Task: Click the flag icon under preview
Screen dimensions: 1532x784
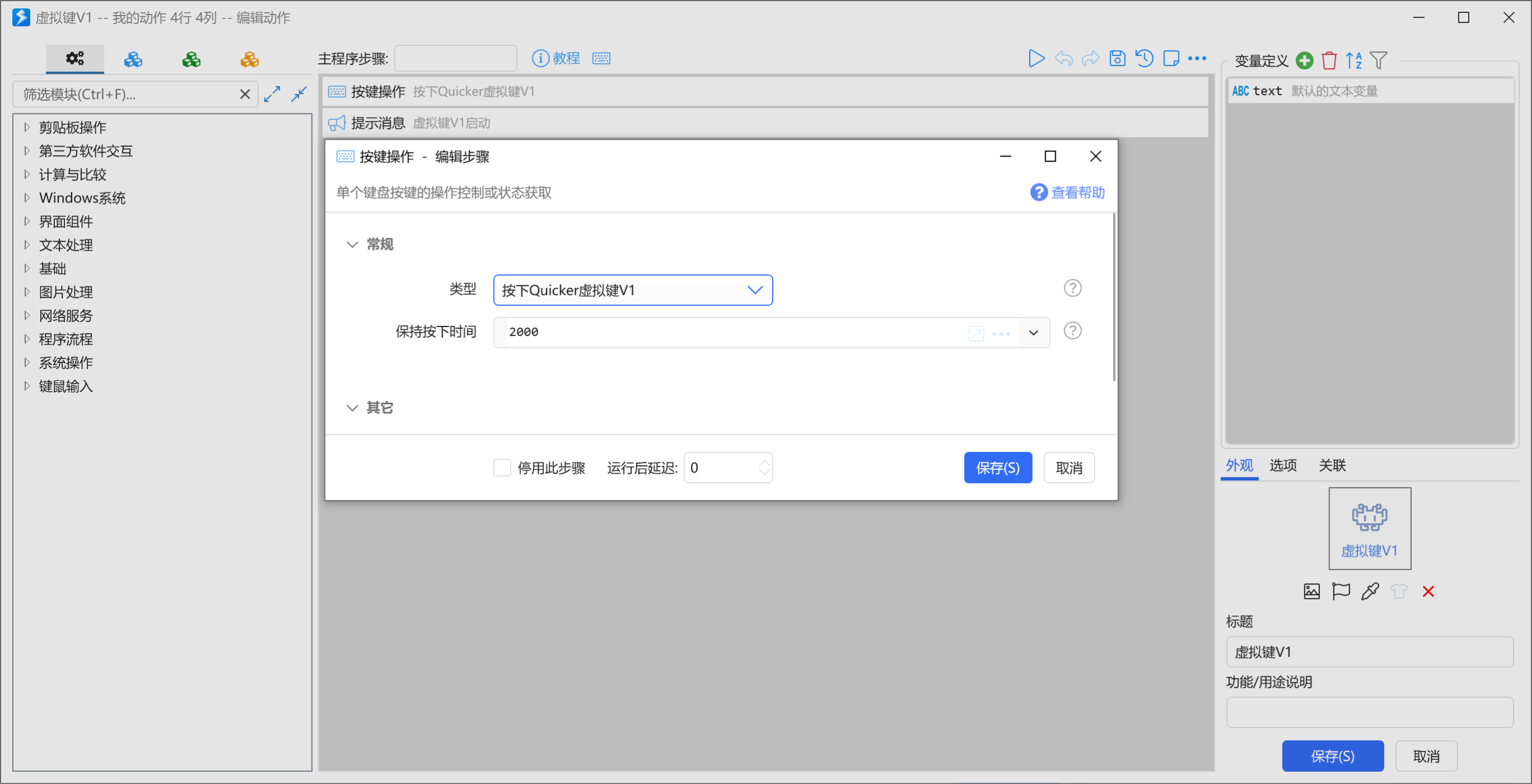Action: click(x=1341, y=592)
